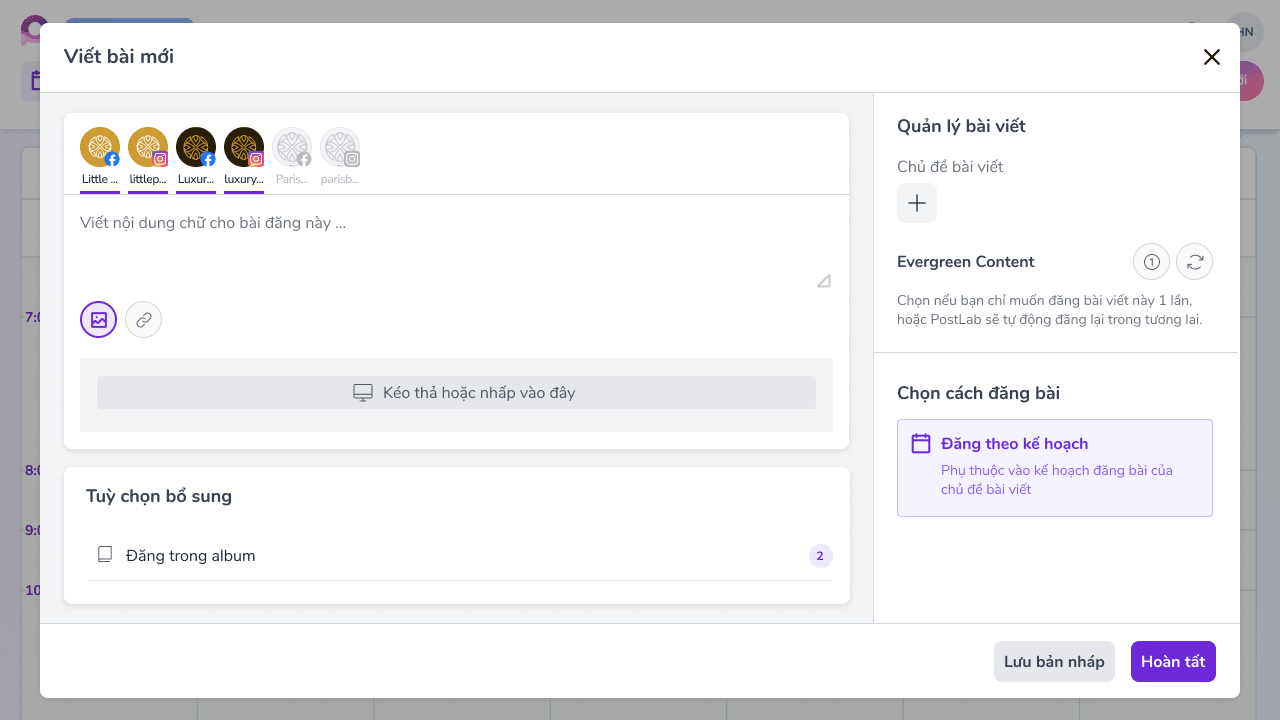Select the "Little..." Facebook account avatar
The width and height of the screenshot is (1280, 720).
pos(99,148)
